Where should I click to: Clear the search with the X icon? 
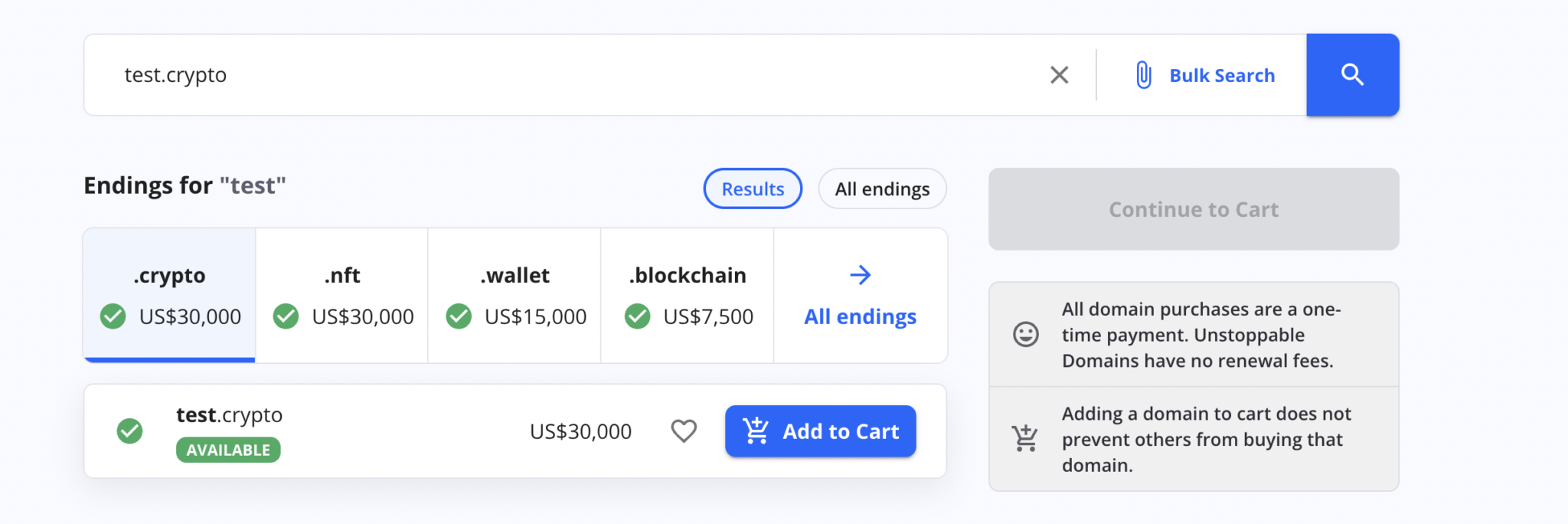coord(1060,74)
